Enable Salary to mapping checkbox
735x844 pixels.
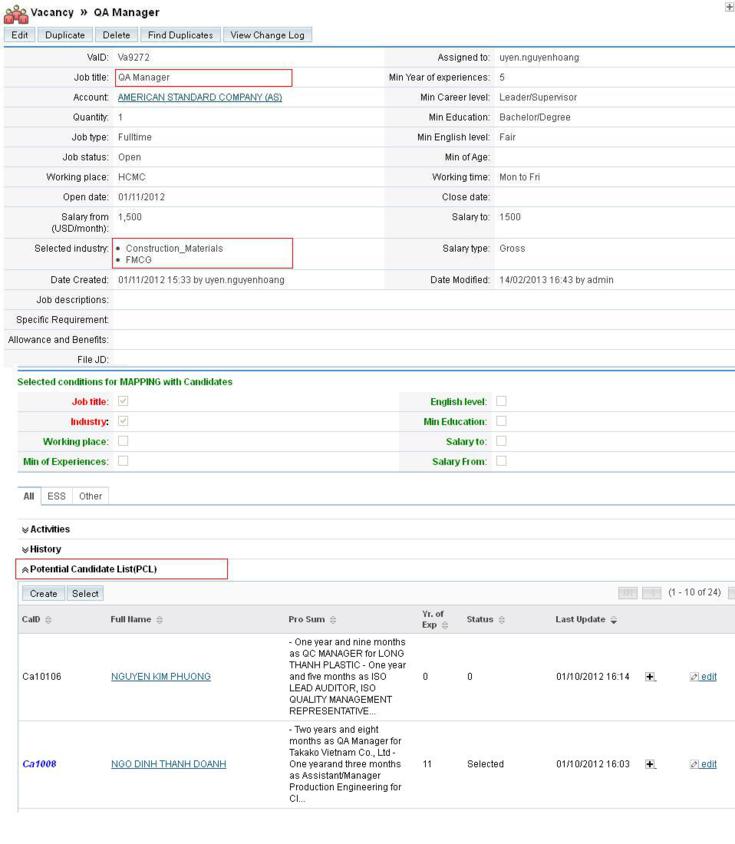coord(501,441)
